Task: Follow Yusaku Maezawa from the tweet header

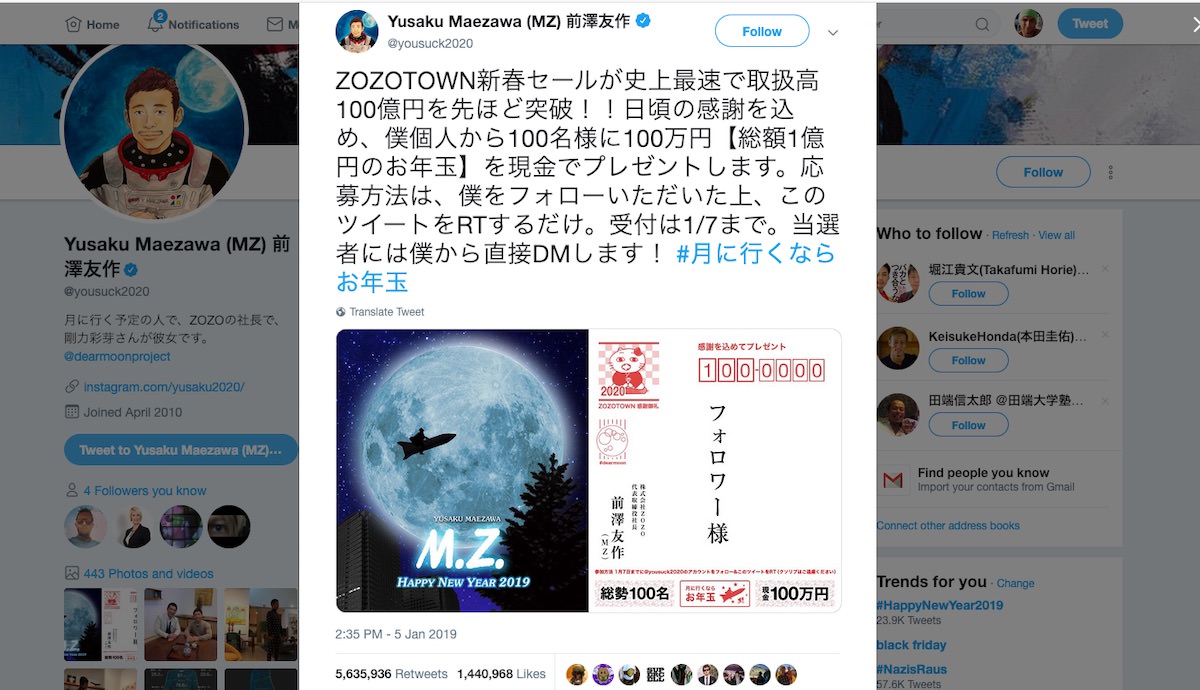Action: point(762,31)
